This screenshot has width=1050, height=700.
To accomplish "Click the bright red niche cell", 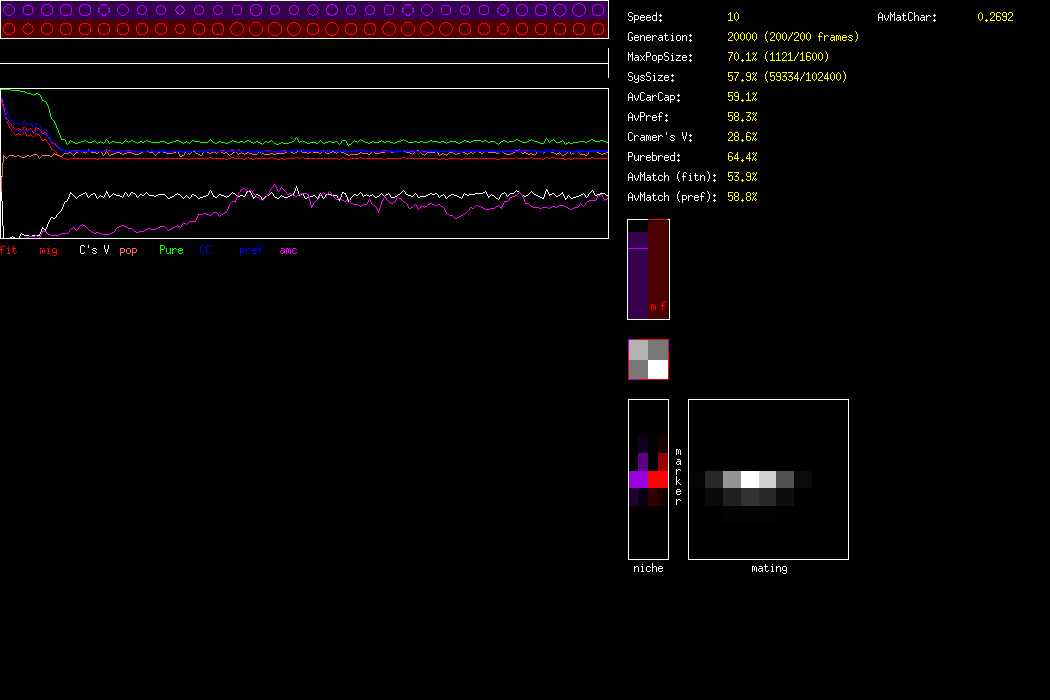I will tap(657, 480).
